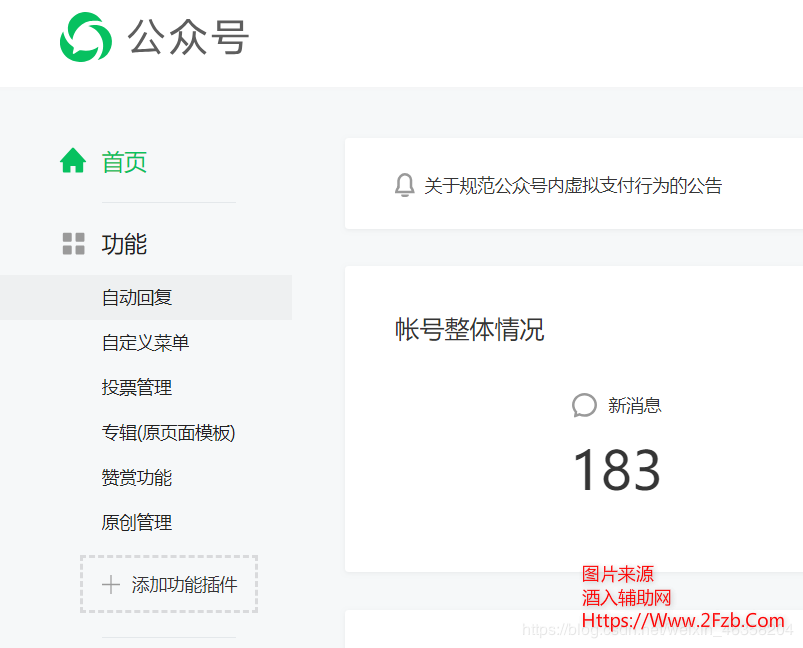This screenshot has height=648, width=803.
Task: Open the 关于规范公众号内虚拟支付行为的公告 announcement
Action: coord(572,185)
